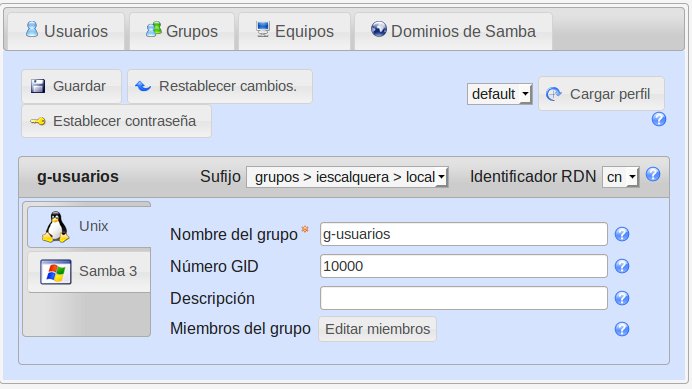Screen dimensions: 692x389
Task: Click the load profile arrow icon
Action: (x=553, y=94)
